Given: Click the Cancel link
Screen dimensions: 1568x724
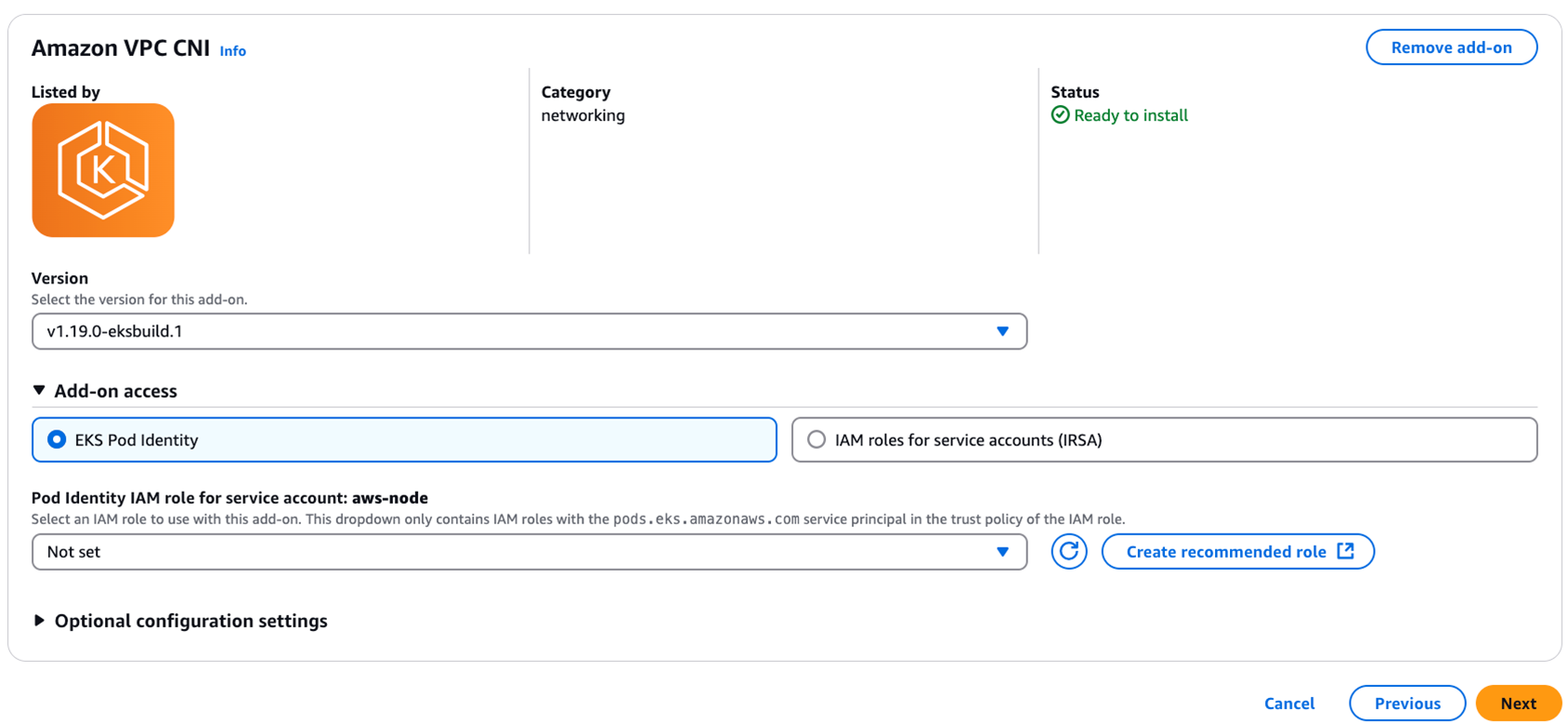Looking at the screenshot, I should pyautogui.click(x=1289, y=704).
